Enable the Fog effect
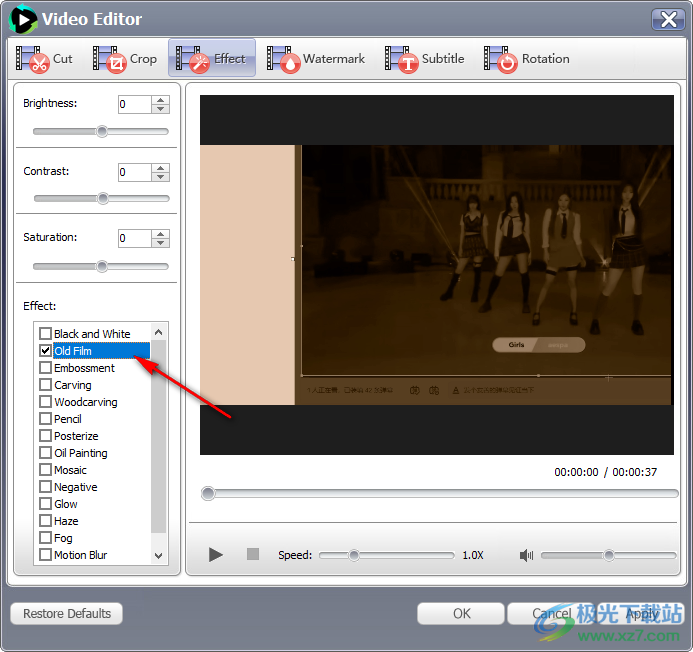This screenshot has height=652, width=693. (x=45, y=538)
